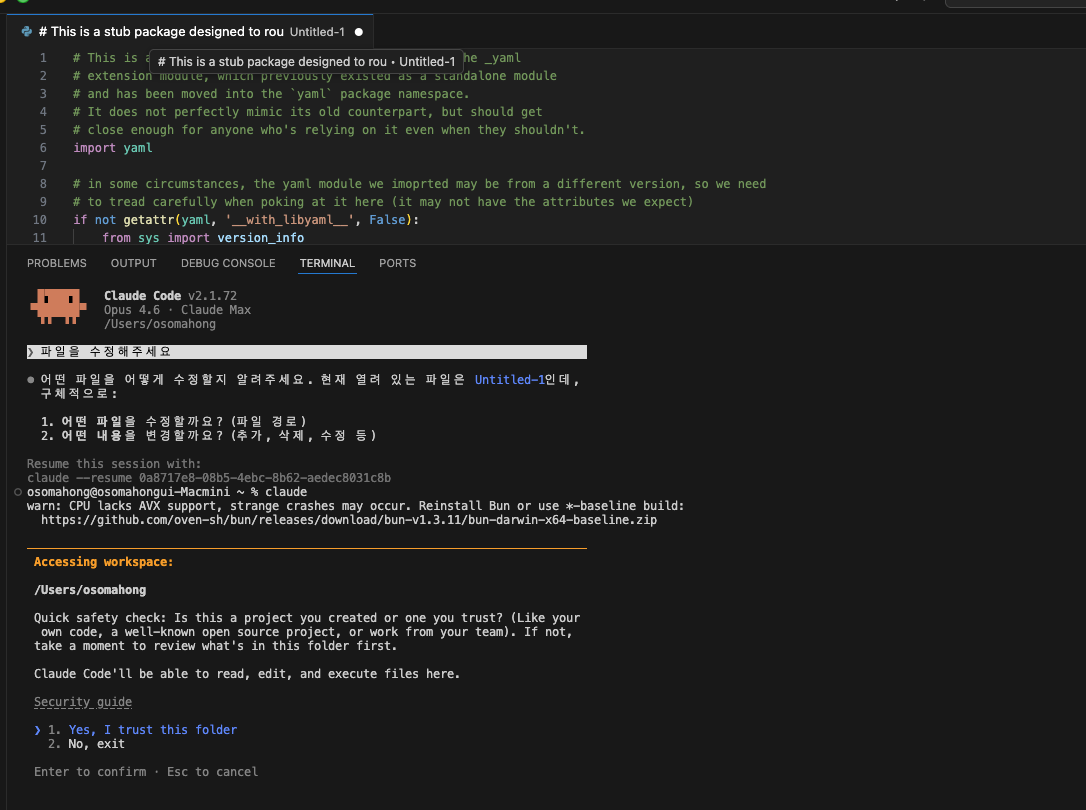This screenshot has width=1086, height=810.
Task: Click line number 10 in the gutter
Action: [40, 220]
